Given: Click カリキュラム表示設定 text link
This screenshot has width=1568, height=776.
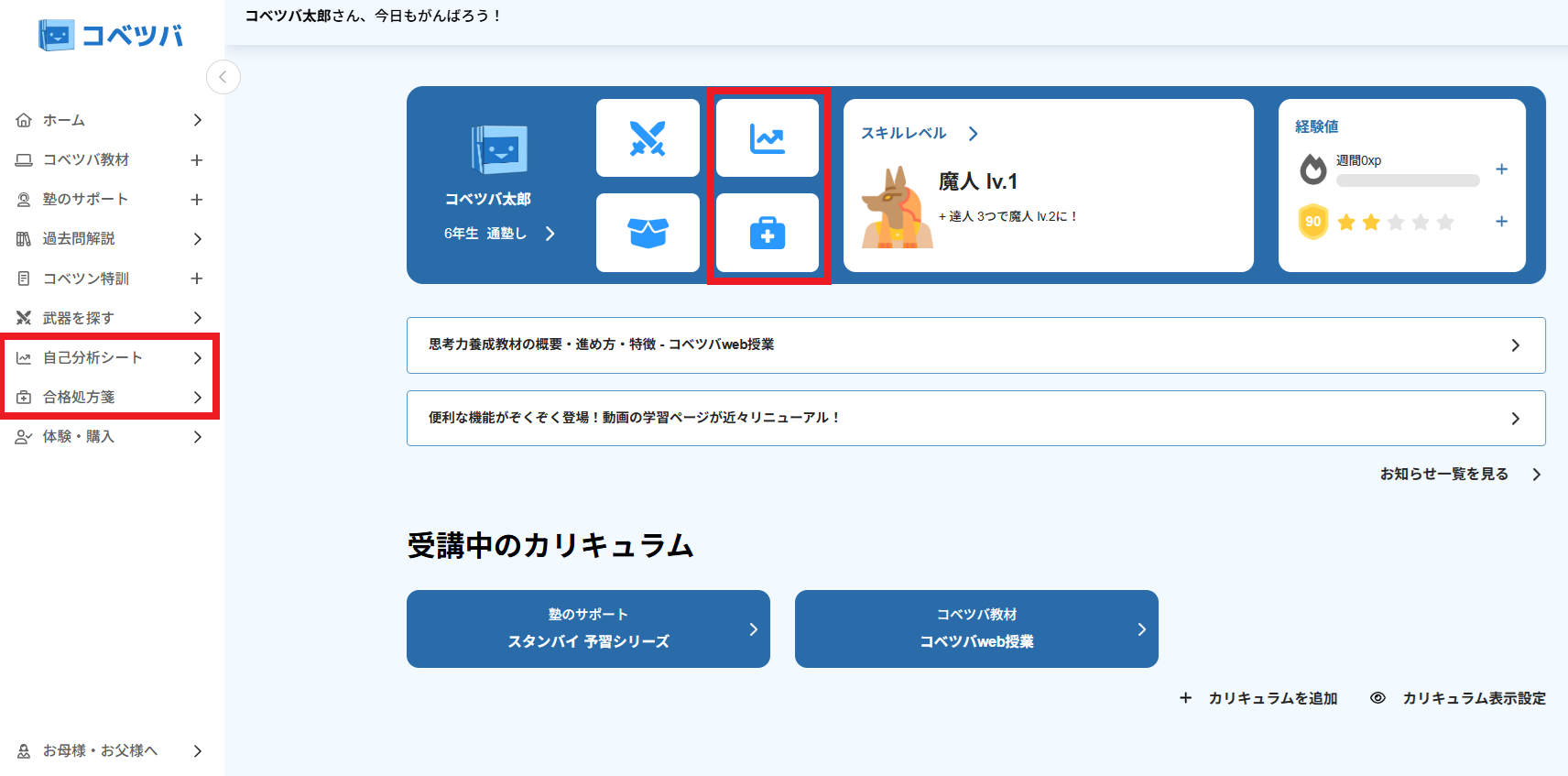Looking at the screenshot, I should 1475,698.
